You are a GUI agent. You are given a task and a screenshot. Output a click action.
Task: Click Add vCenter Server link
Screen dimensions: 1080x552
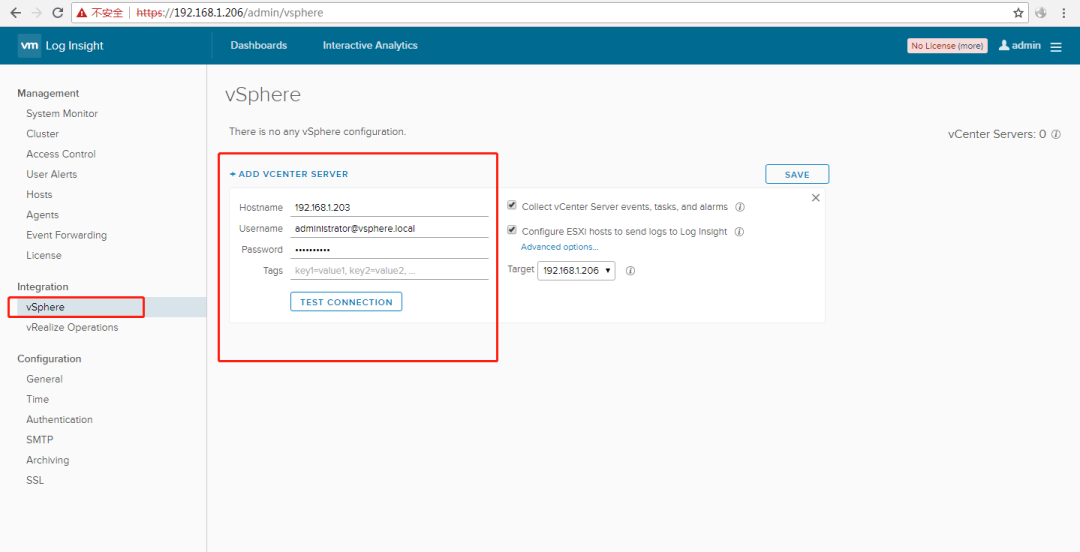click(x=289, y=174)
